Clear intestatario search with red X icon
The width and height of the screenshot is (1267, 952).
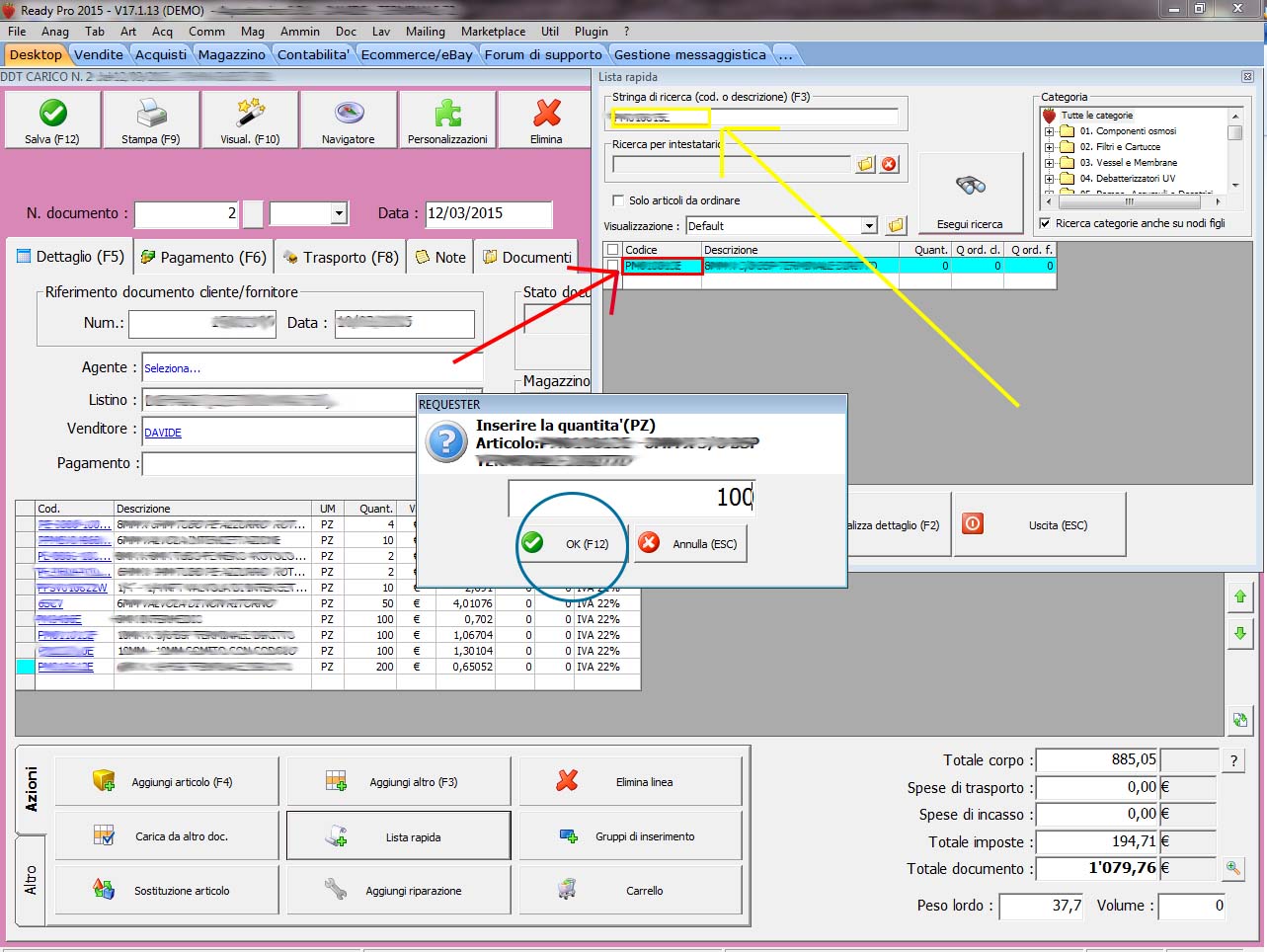point(889,164)
